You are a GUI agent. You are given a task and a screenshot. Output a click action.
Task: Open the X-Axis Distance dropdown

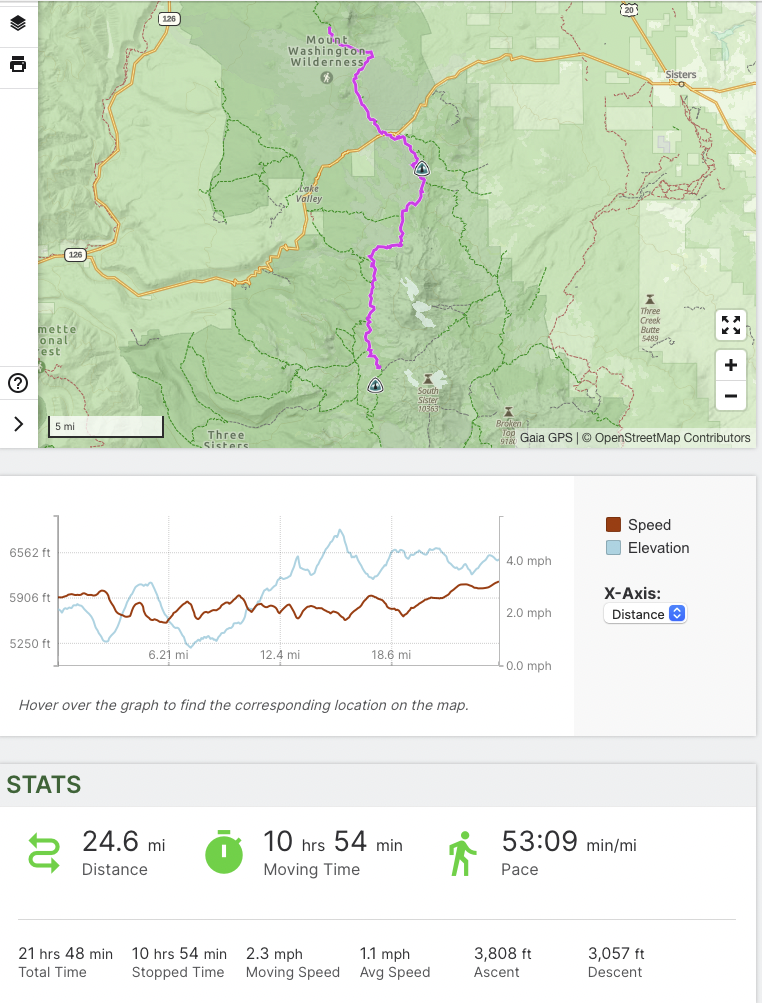[645, 614]
